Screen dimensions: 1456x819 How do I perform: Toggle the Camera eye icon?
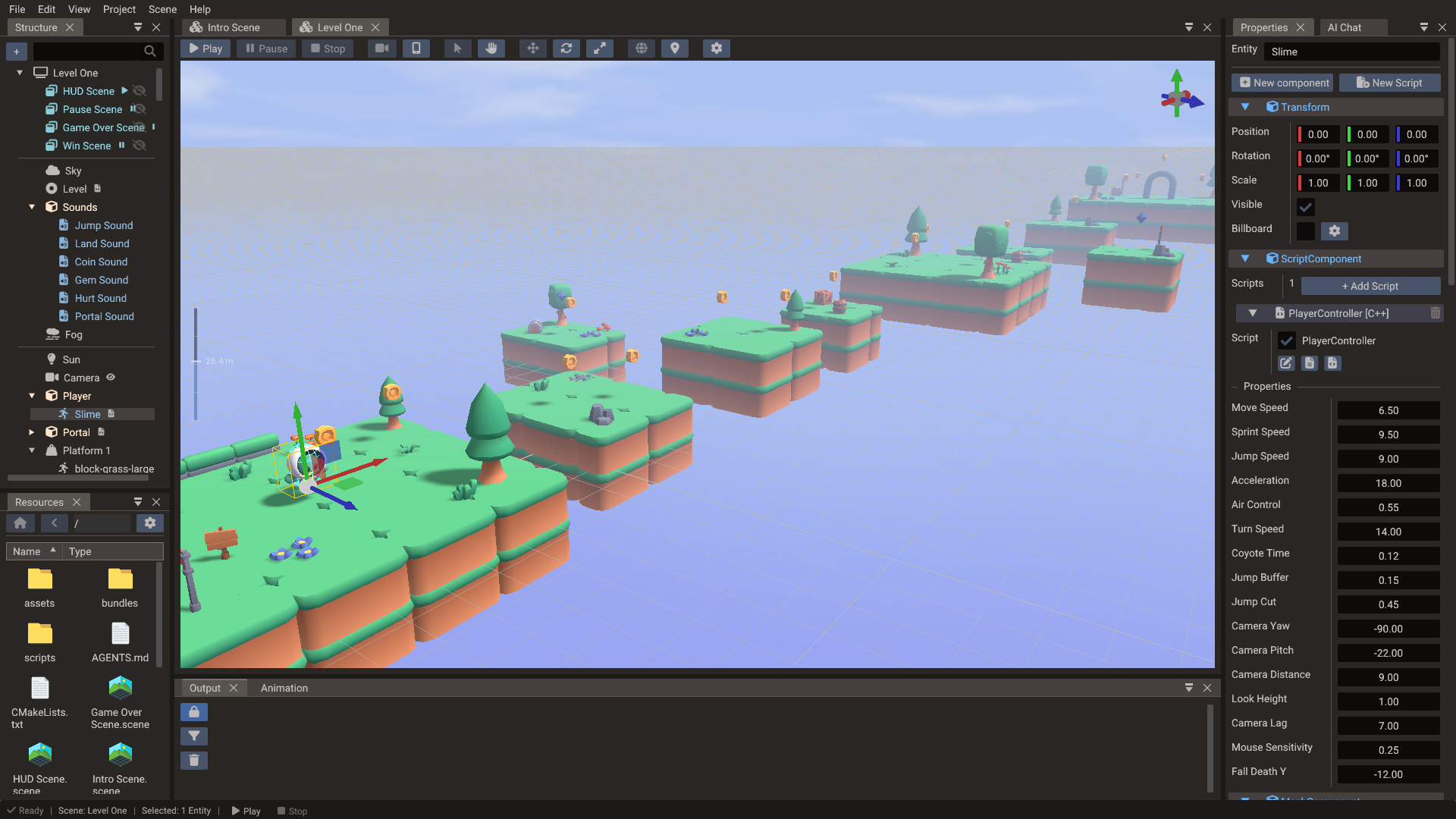click(111, 378)
